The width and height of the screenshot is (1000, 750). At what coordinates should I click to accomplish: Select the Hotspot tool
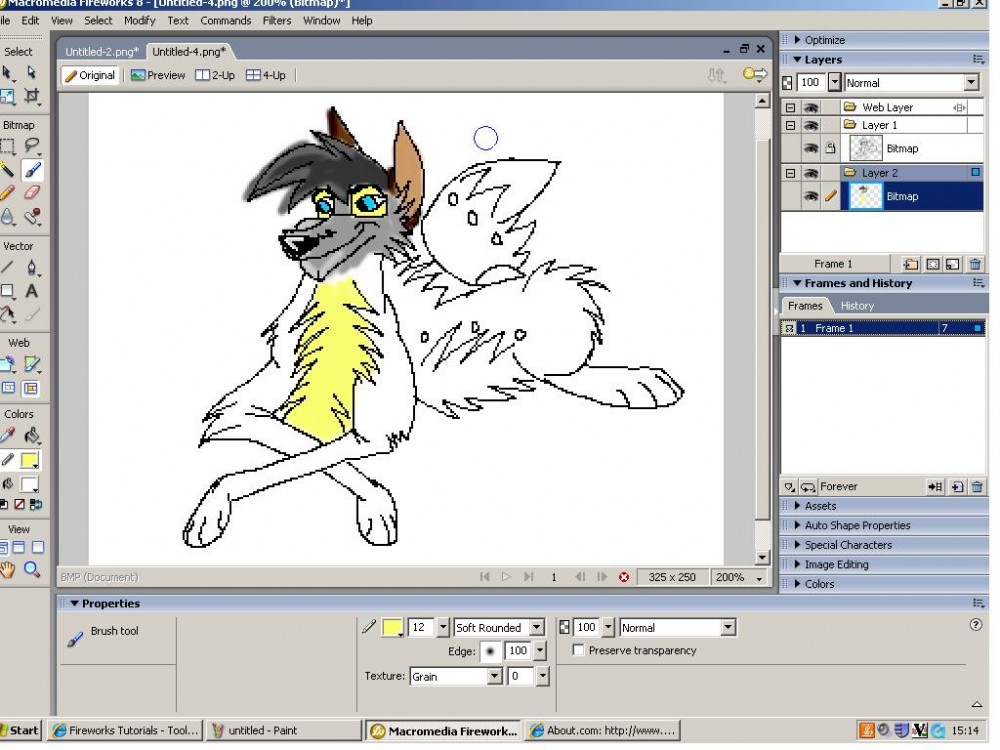7,365
